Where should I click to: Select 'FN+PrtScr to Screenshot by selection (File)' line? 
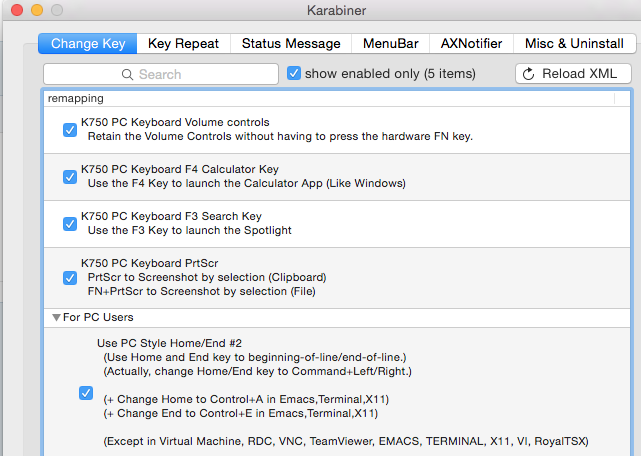pos(202,291)
